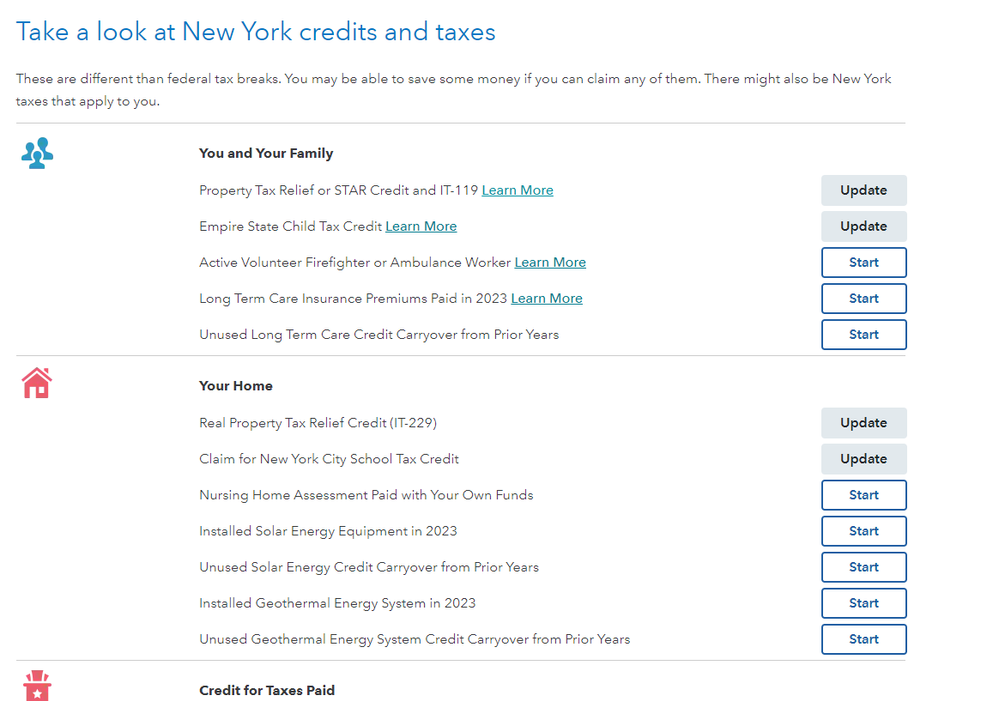Update Claim for New York City School Tax Credit

coord(863,459)
